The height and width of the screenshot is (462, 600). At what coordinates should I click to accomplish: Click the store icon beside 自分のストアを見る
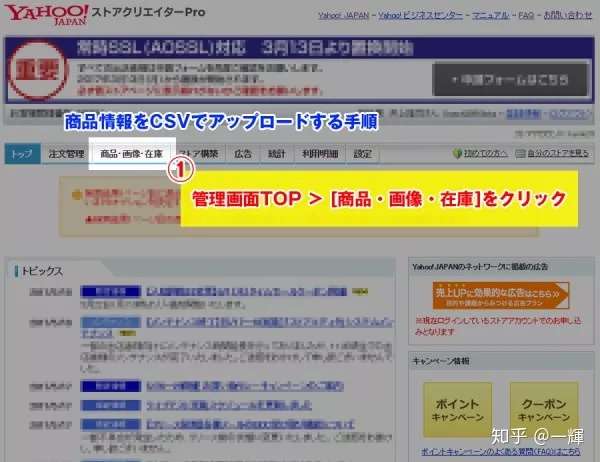tap(520, 153)
